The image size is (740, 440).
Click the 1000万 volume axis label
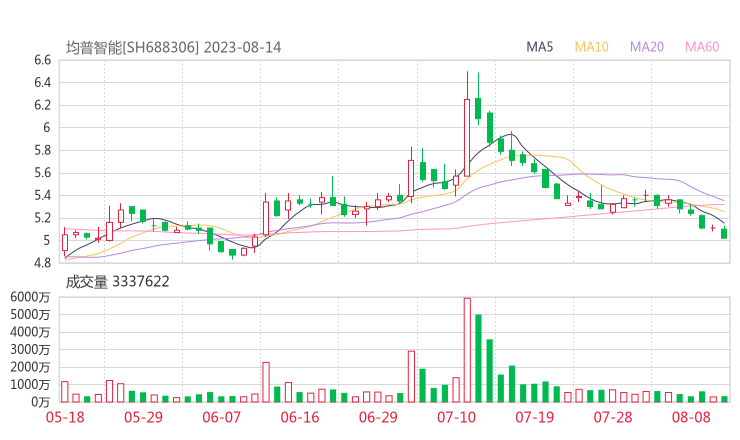tap(30, 385)
